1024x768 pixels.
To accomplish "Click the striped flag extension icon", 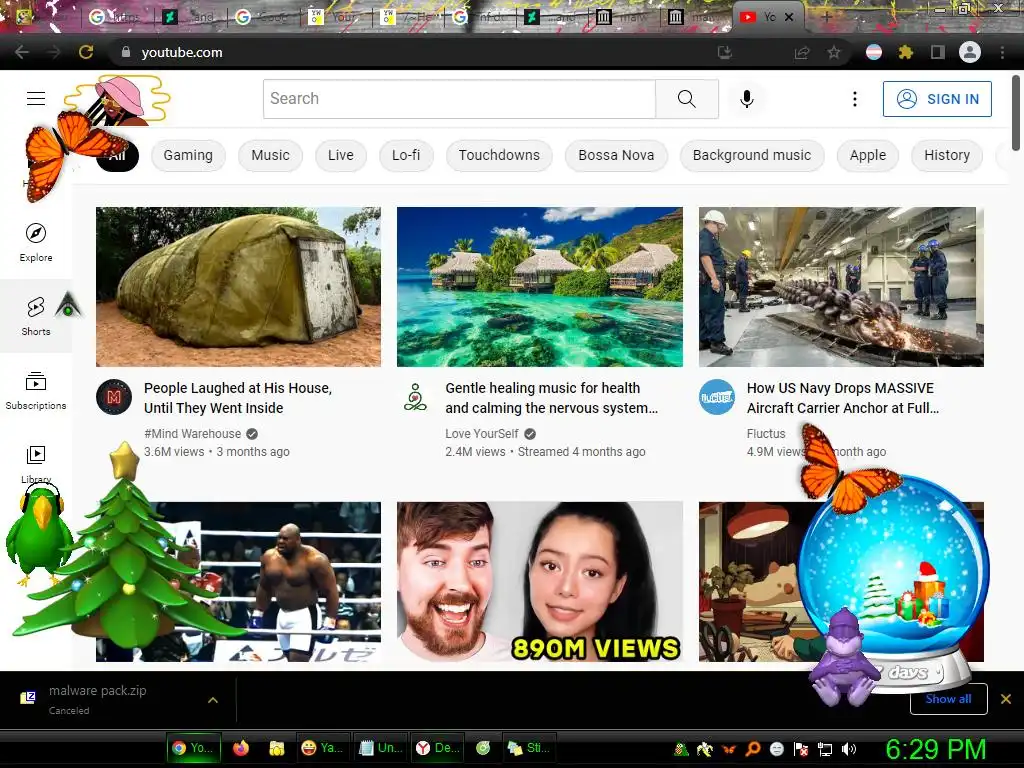I will tap(874, 52).
